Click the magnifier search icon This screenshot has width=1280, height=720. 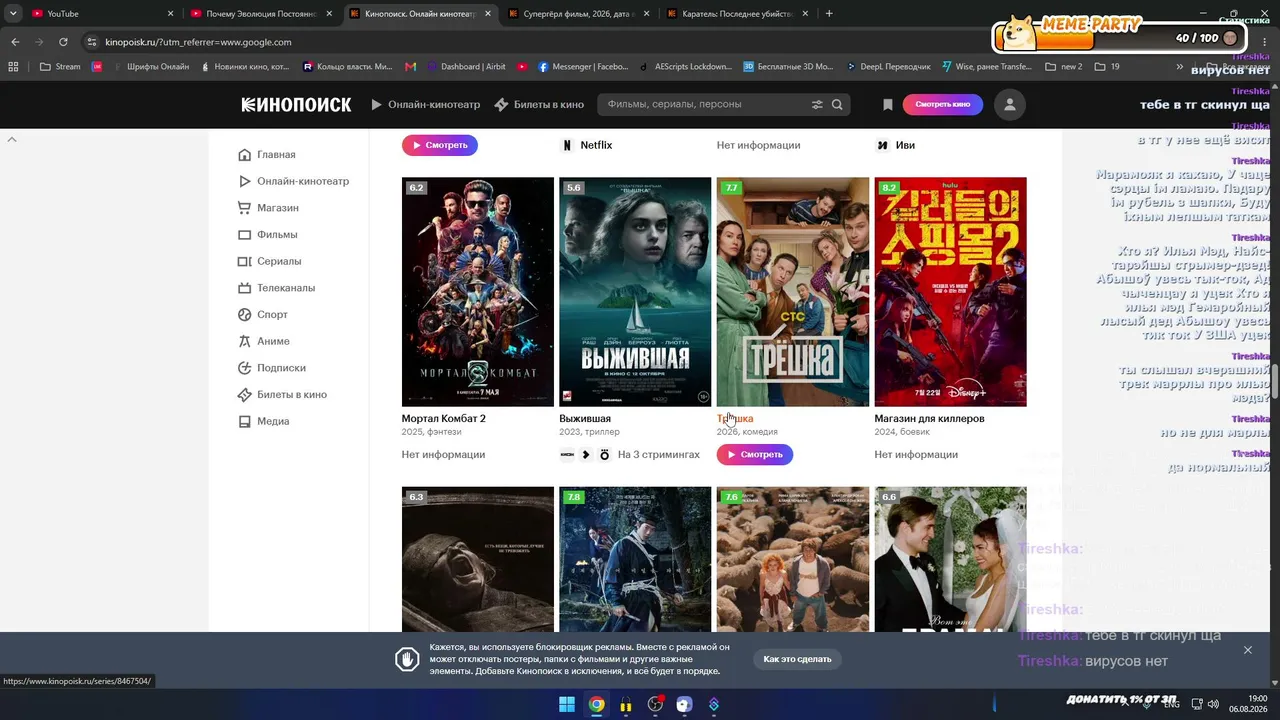[837, 104]
